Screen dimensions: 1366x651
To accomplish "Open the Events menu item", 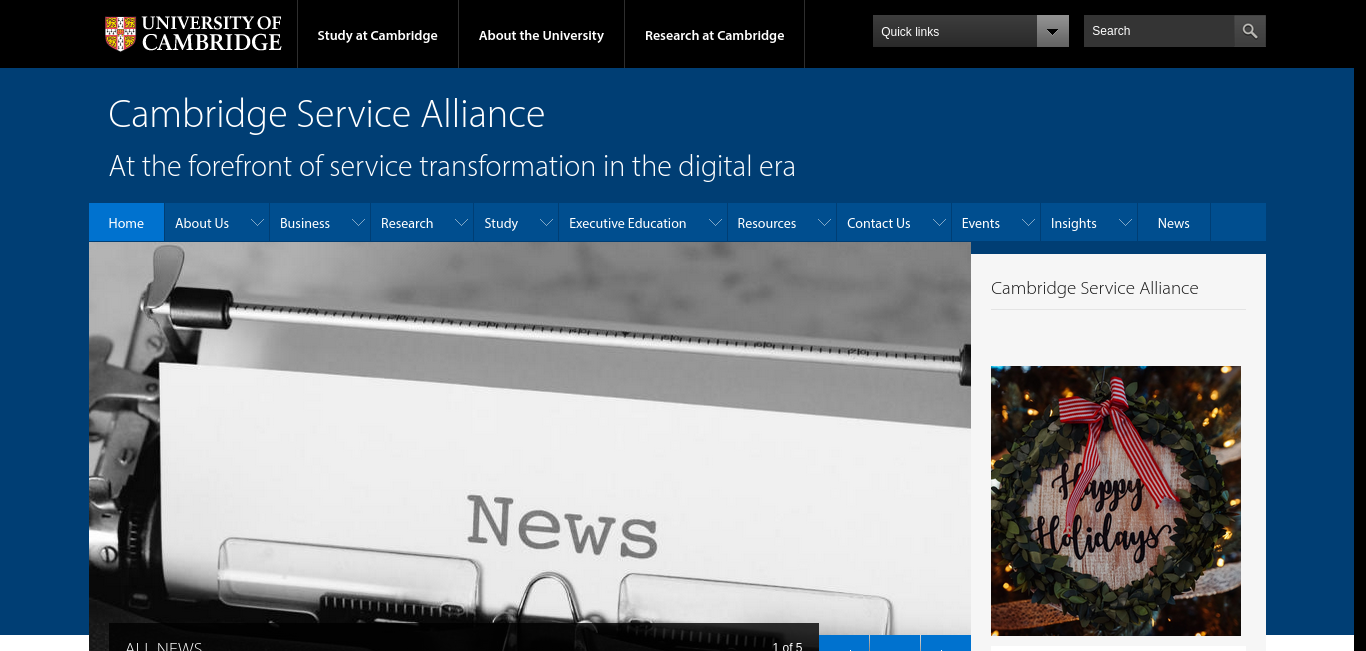I will click(x=981, y=223).
